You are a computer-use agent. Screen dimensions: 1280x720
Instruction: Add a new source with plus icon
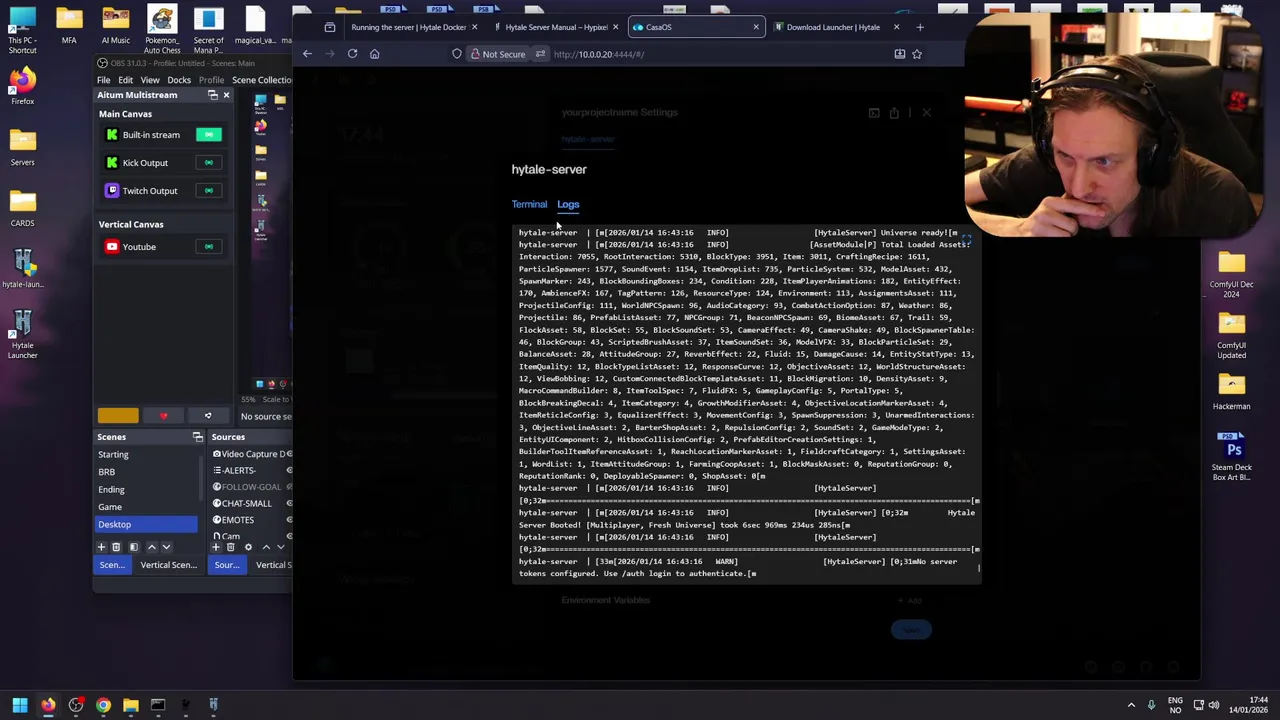216,547
